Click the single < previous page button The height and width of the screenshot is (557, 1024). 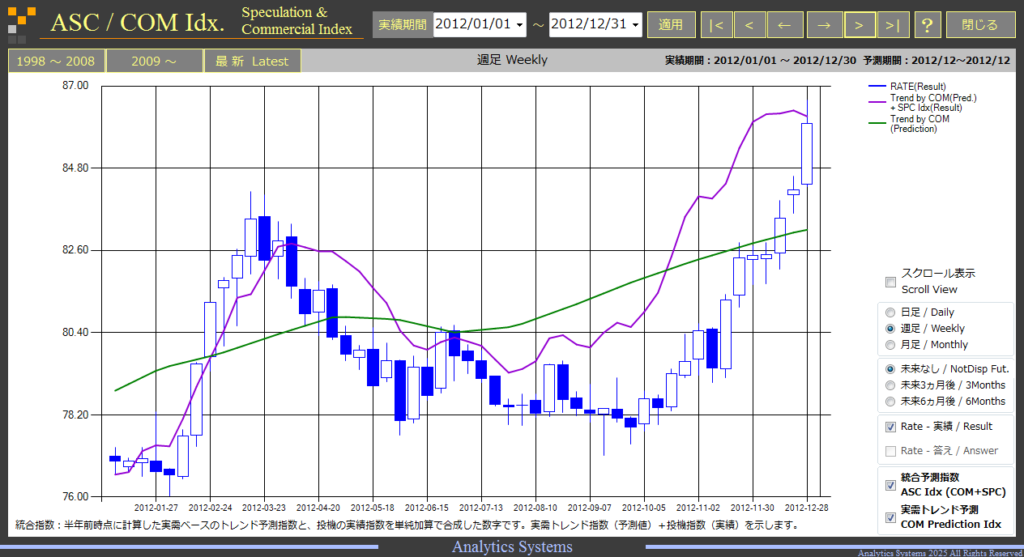coord(749,25)
